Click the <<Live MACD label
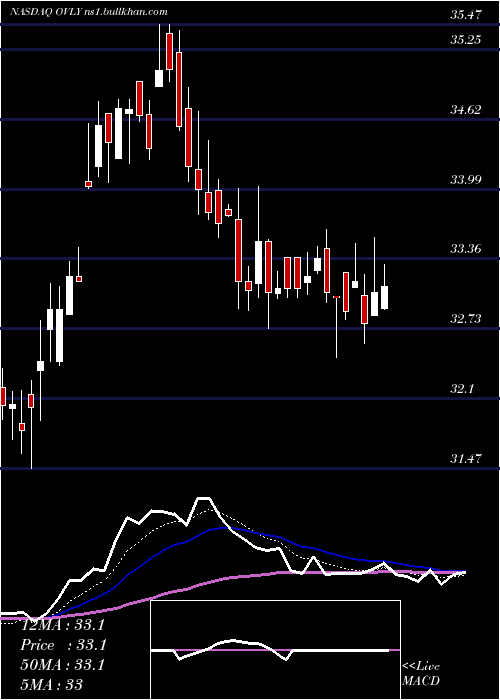This screenshot has height=700, width=500. (x=421, y=674)
